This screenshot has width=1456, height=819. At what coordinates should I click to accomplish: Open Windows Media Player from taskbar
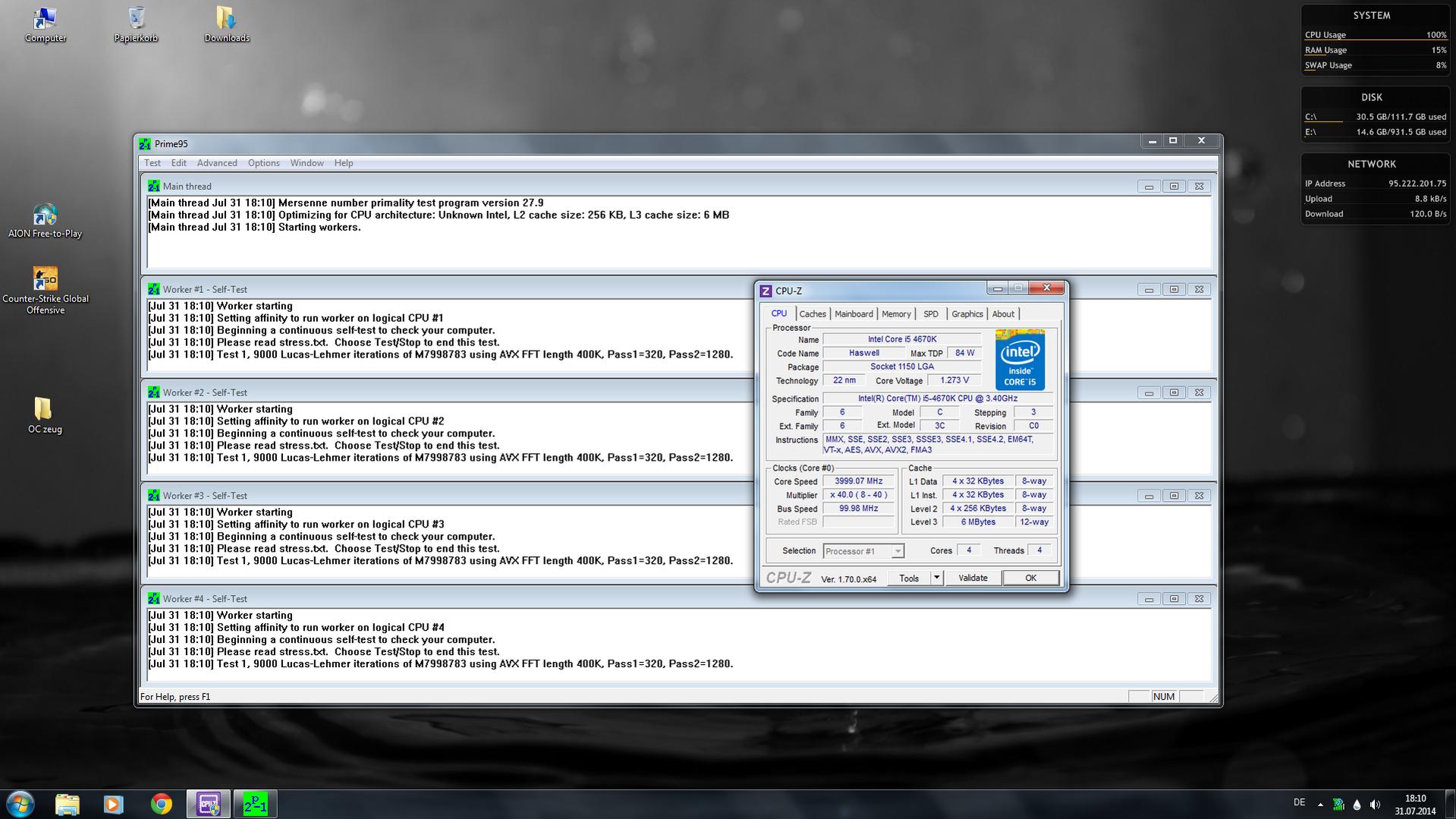pos(114,804)
